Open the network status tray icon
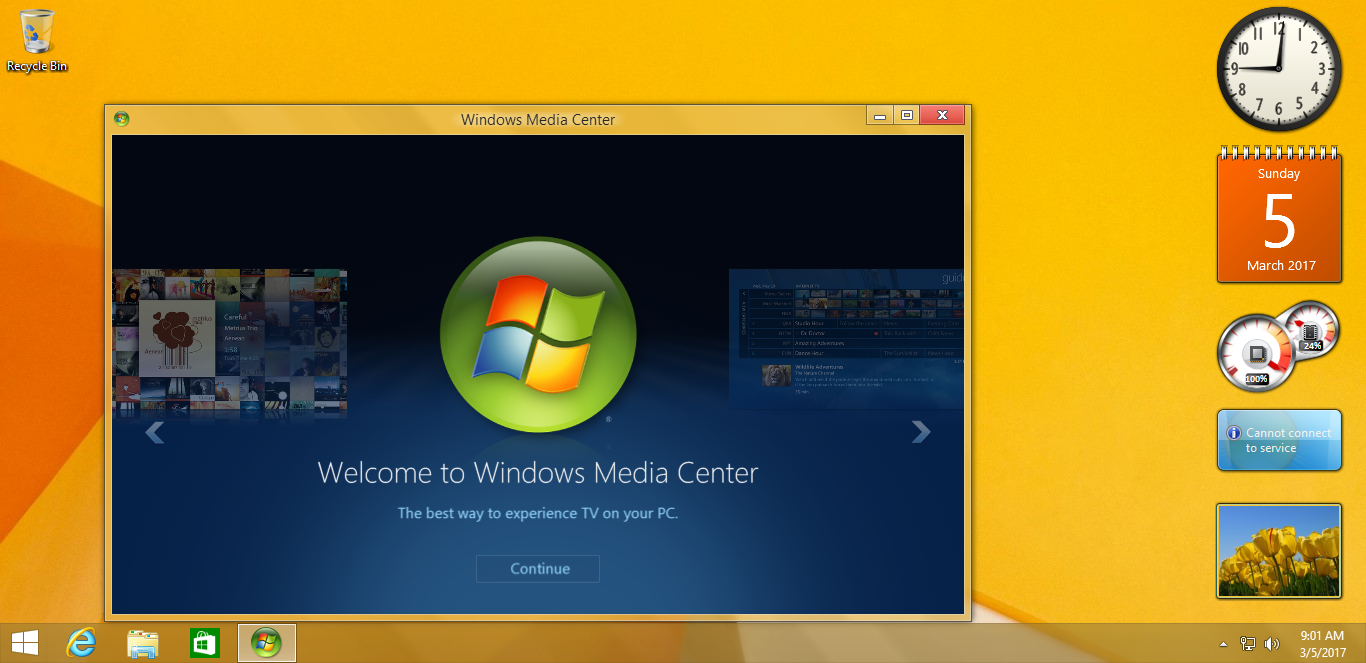Viewport: 1366px width, 663px height. [x=1248, y=644]
